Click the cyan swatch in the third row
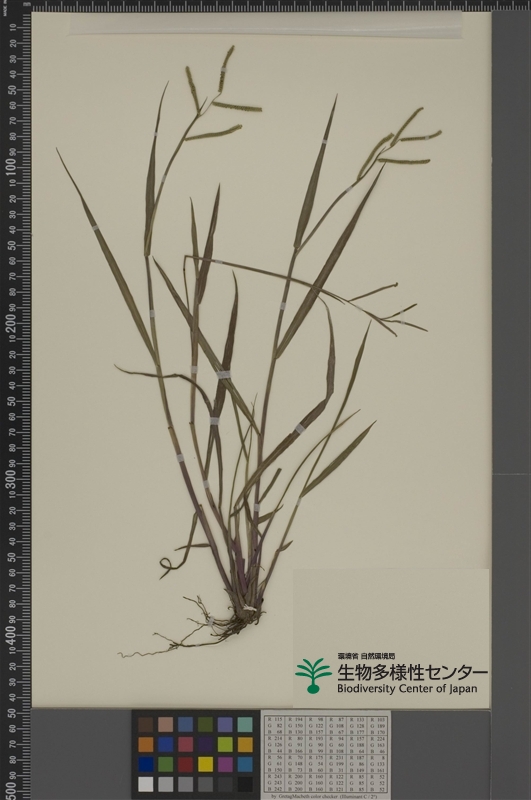 (245, 764)
